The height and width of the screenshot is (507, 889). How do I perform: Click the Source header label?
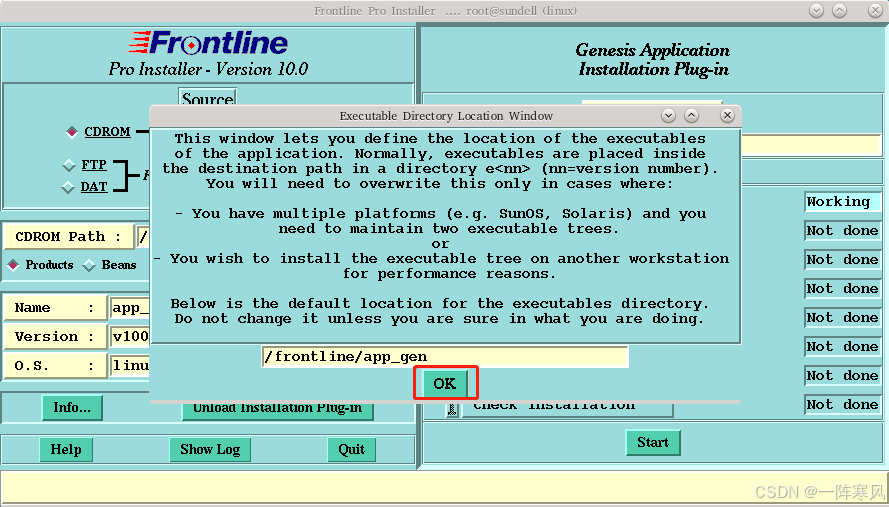208,98
